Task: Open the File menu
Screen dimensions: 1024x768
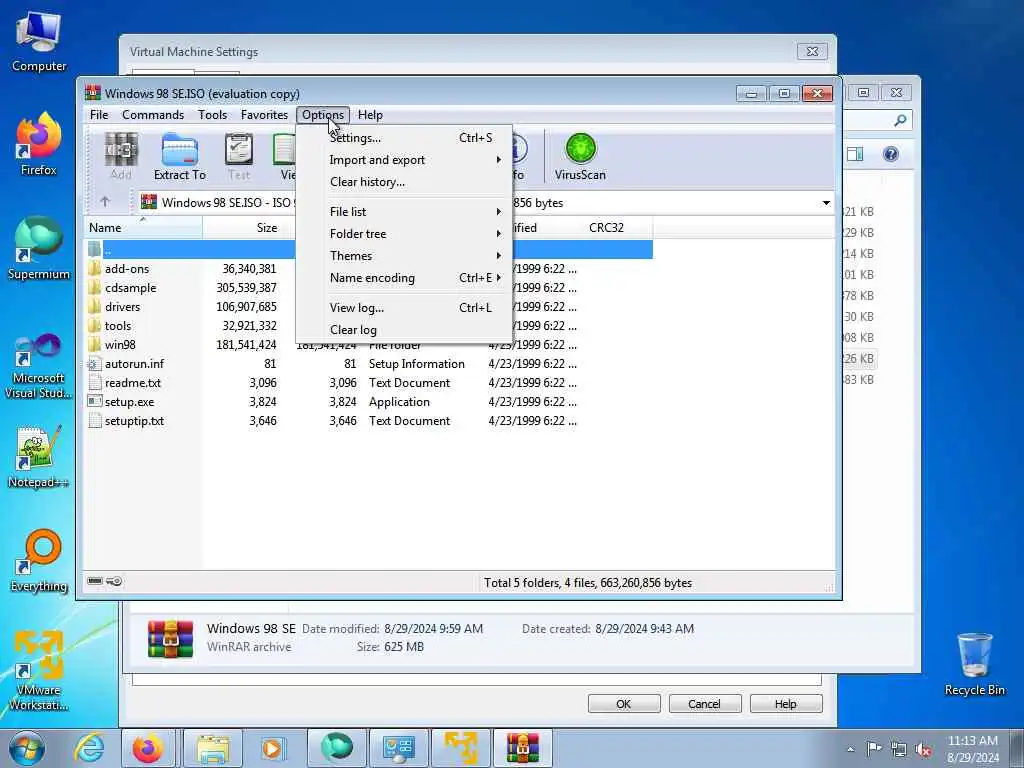Action: pos(99,115)
